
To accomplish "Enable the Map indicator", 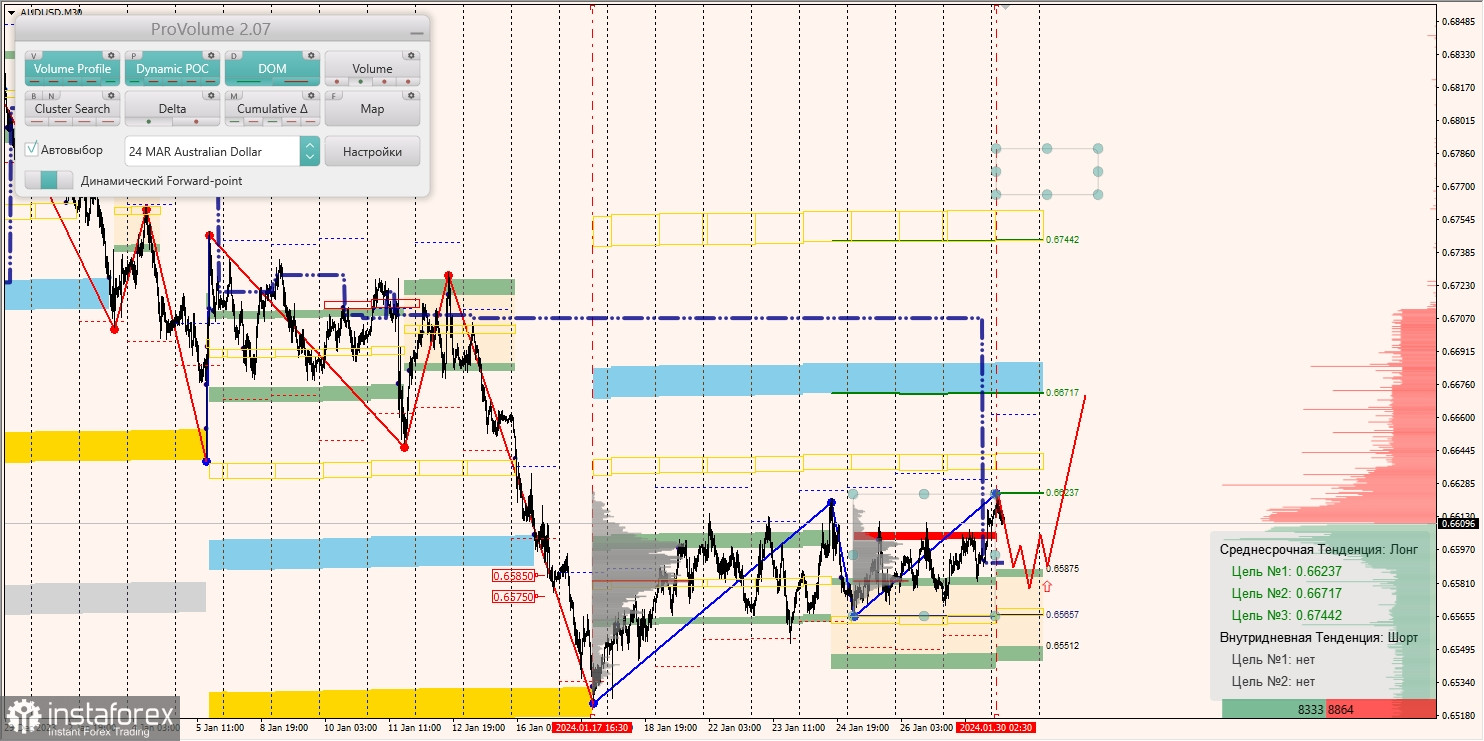I will (x=372, y=109).
